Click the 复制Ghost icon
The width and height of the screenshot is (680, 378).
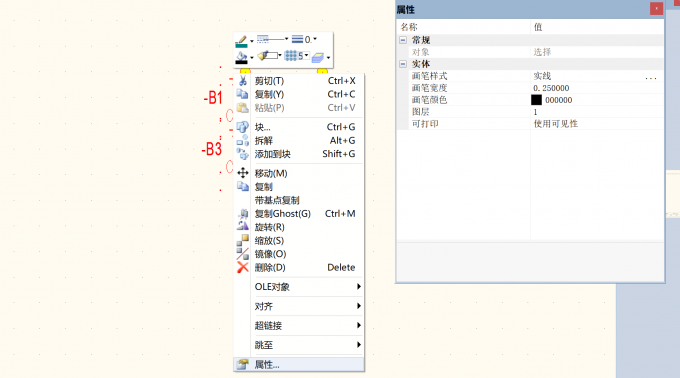[x=243, y=213]
